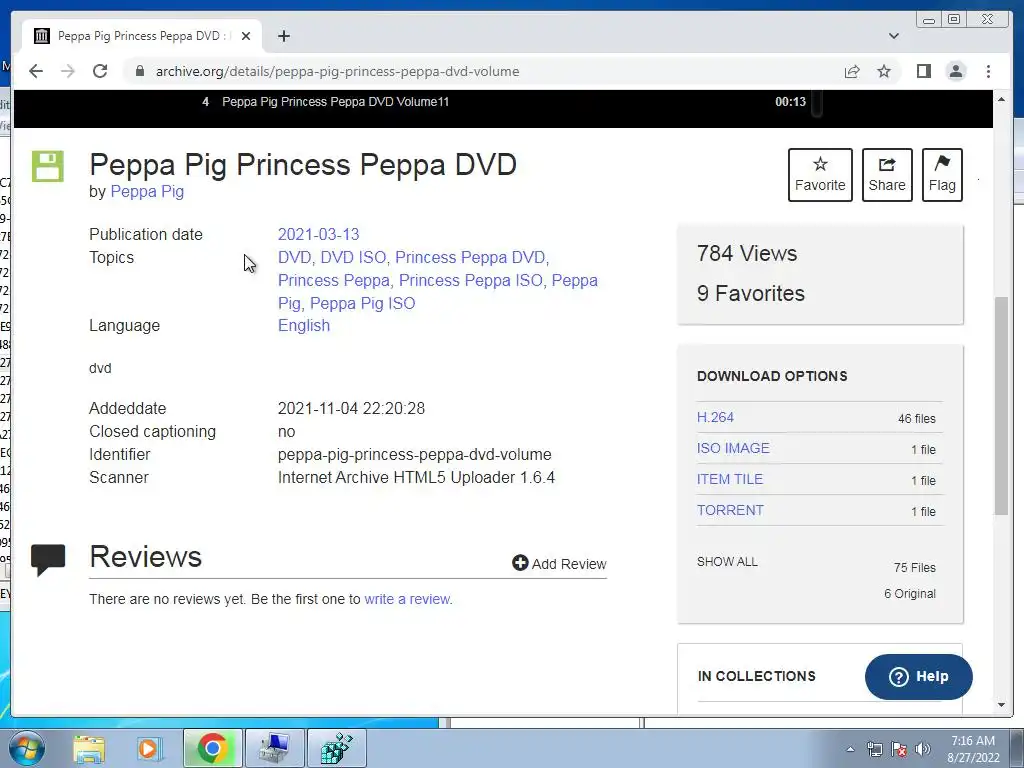
Task: Click the browser back arrow
Action: (x=36, y=71)
